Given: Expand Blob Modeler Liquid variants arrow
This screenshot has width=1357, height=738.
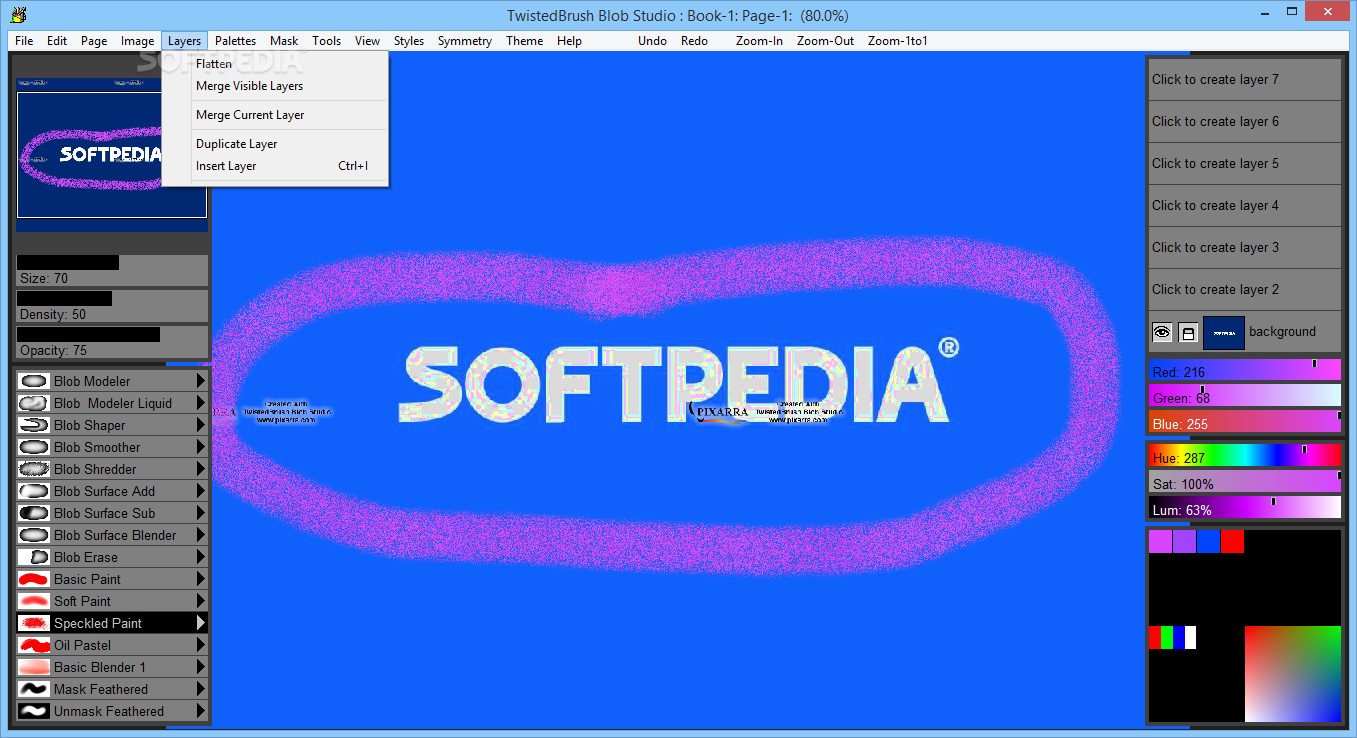Looking at the screenshot, I should click(201, 403).
